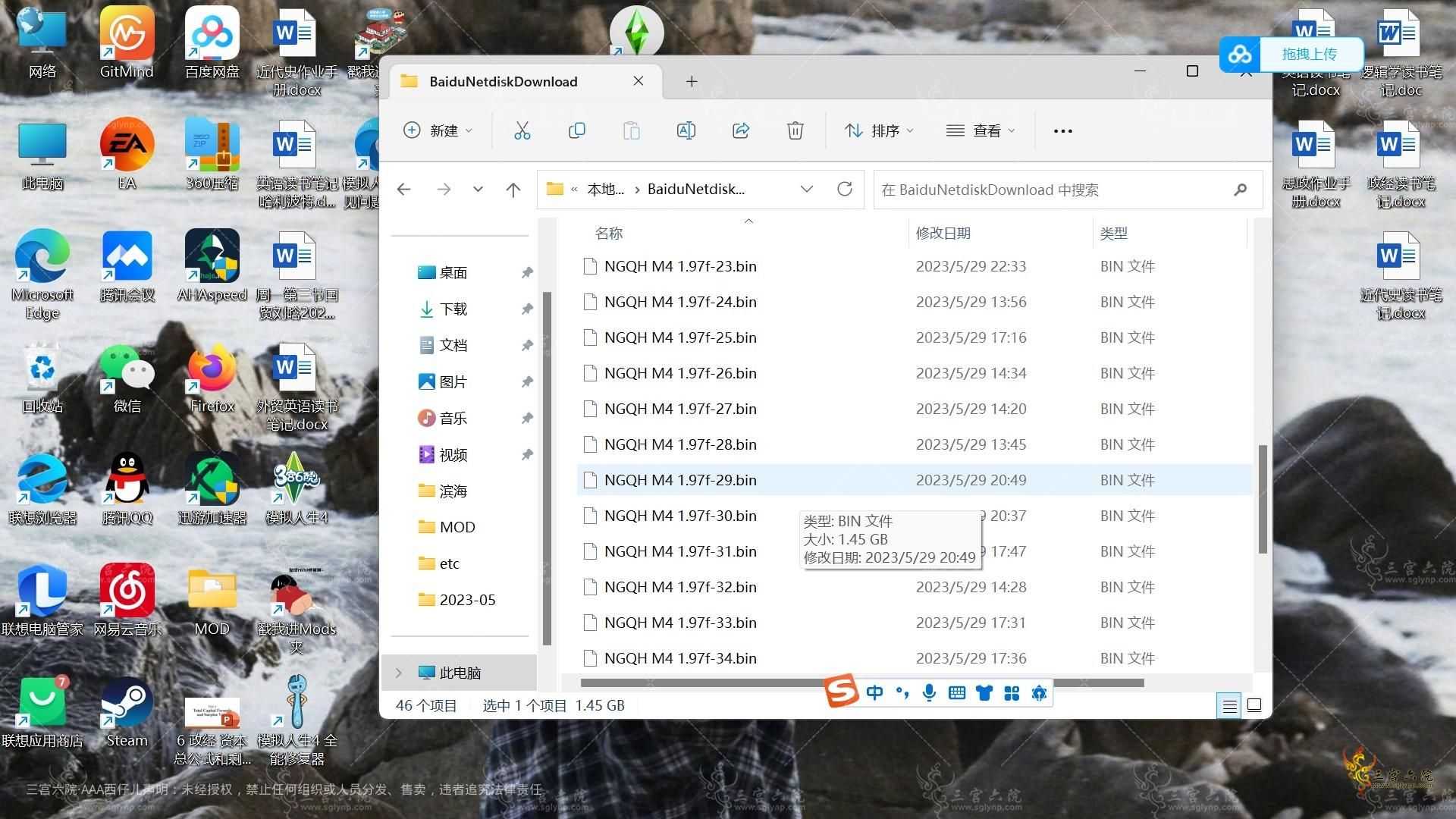Screen dimensions: 1456x819
Task: Unpin 下载 from quick access
Action: (527, 309)
